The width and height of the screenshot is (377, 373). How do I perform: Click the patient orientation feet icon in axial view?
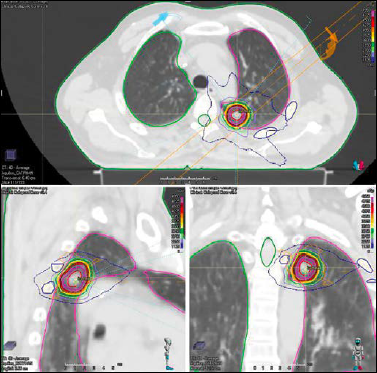pyautogui.click(x=359, y=165)
